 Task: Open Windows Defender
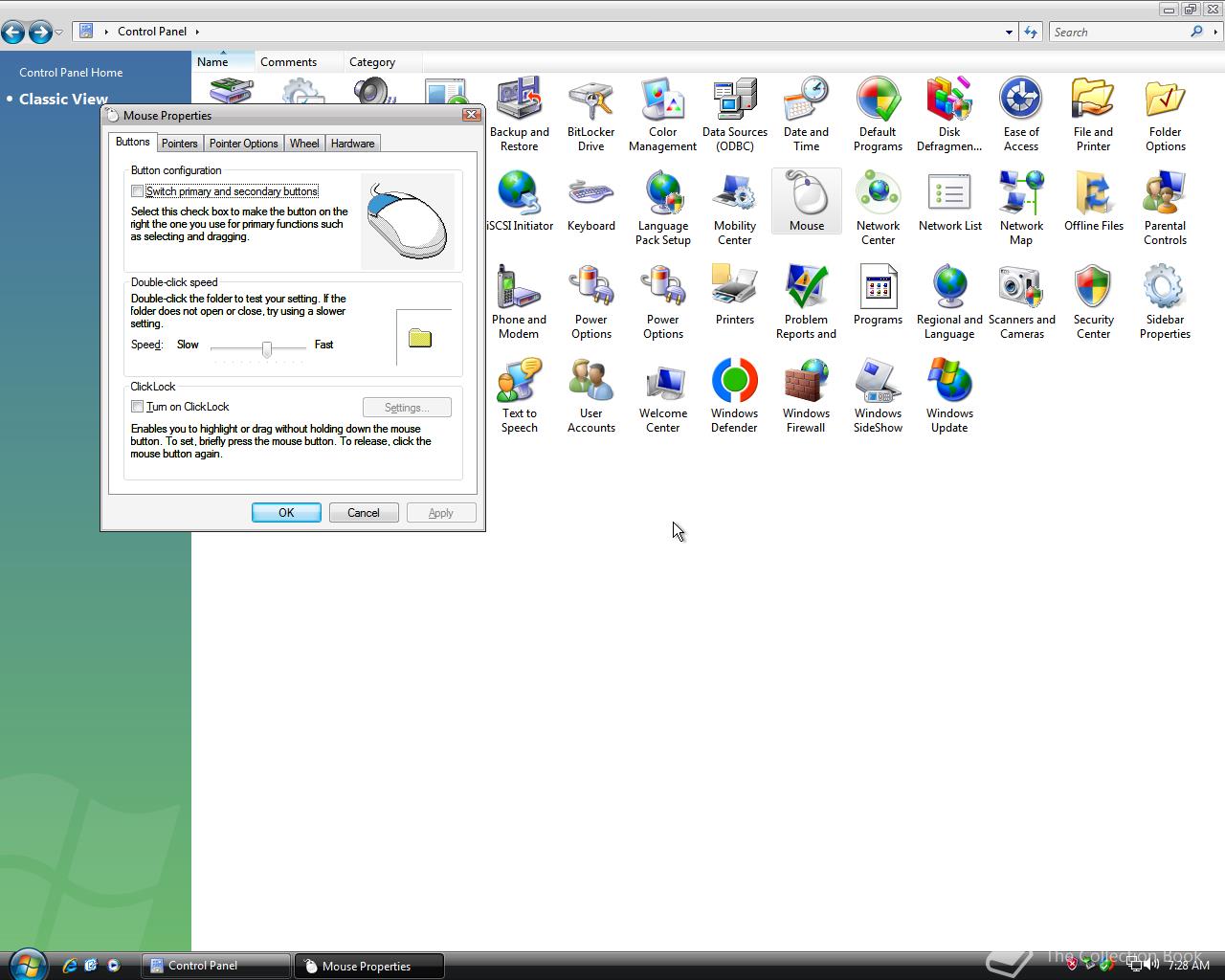(734, 396)
